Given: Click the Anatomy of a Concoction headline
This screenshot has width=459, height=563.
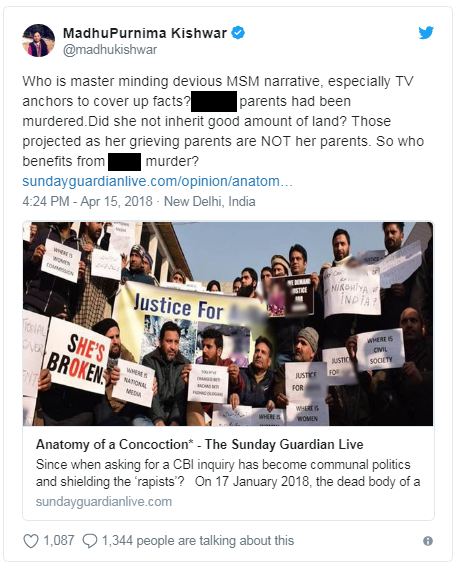Looking at the screenshot, I should [200, 445].
